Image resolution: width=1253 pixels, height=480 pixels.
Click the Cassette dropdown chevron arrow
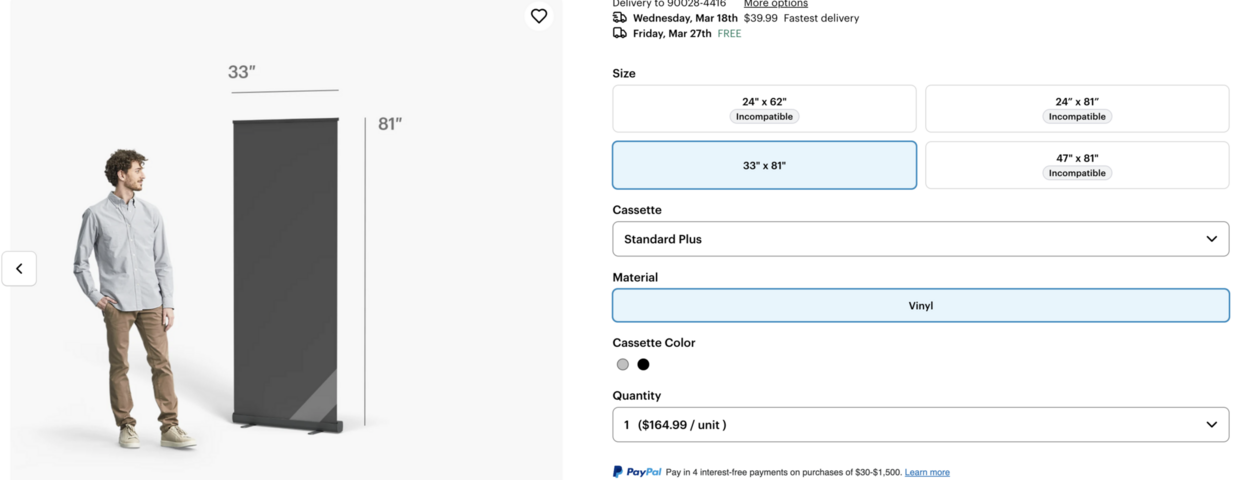[x=1211, y=239]
